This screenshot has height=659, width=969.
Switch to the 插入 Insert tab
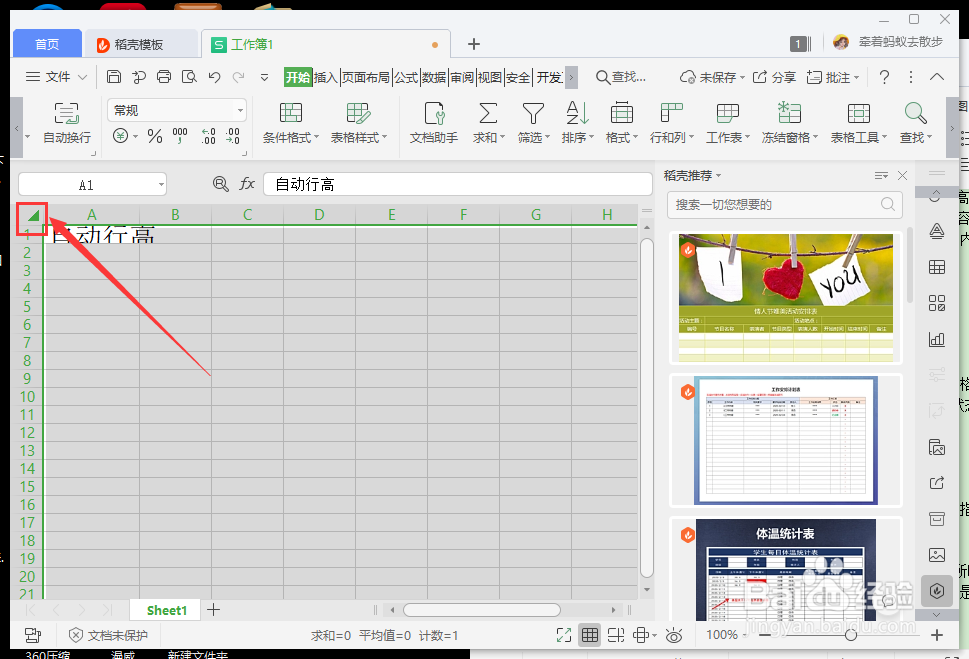click(326, 77)
